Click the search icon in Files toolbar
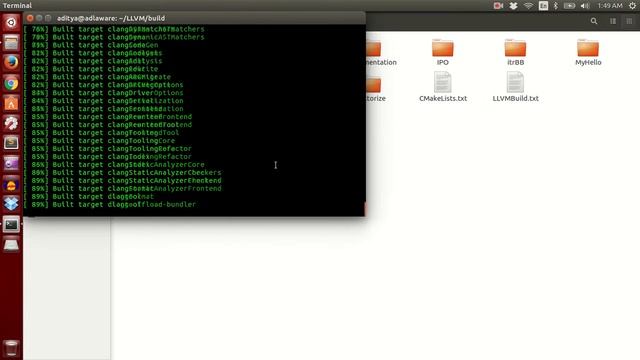 tap(594, 21)
